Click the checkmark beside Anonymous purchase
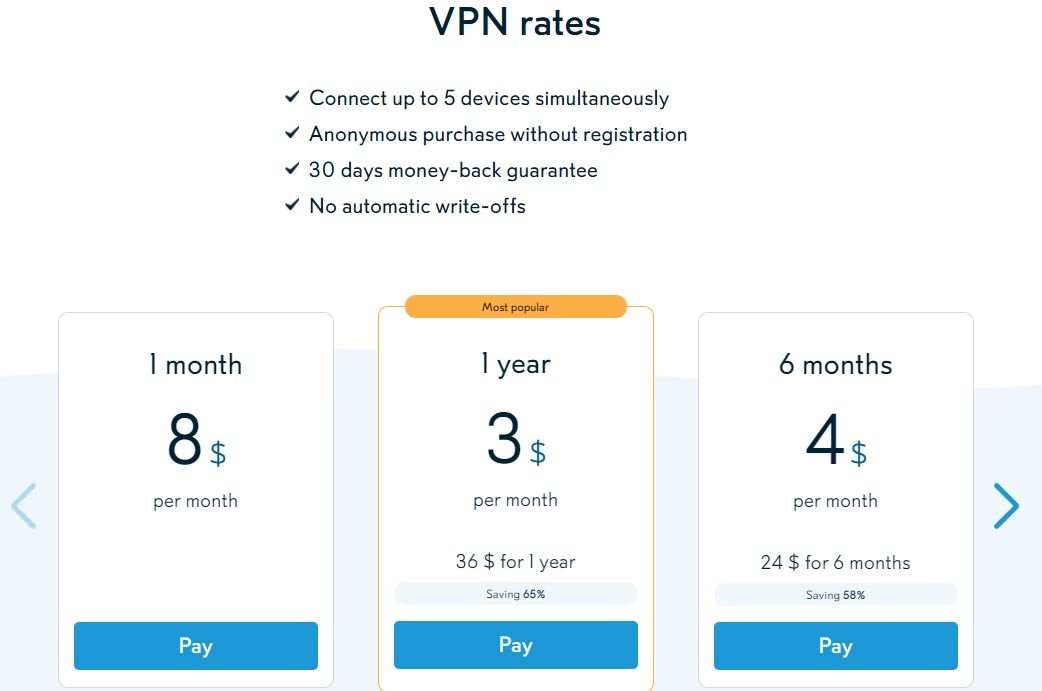This screenshot has width=1042, height=691. (292, 133)
